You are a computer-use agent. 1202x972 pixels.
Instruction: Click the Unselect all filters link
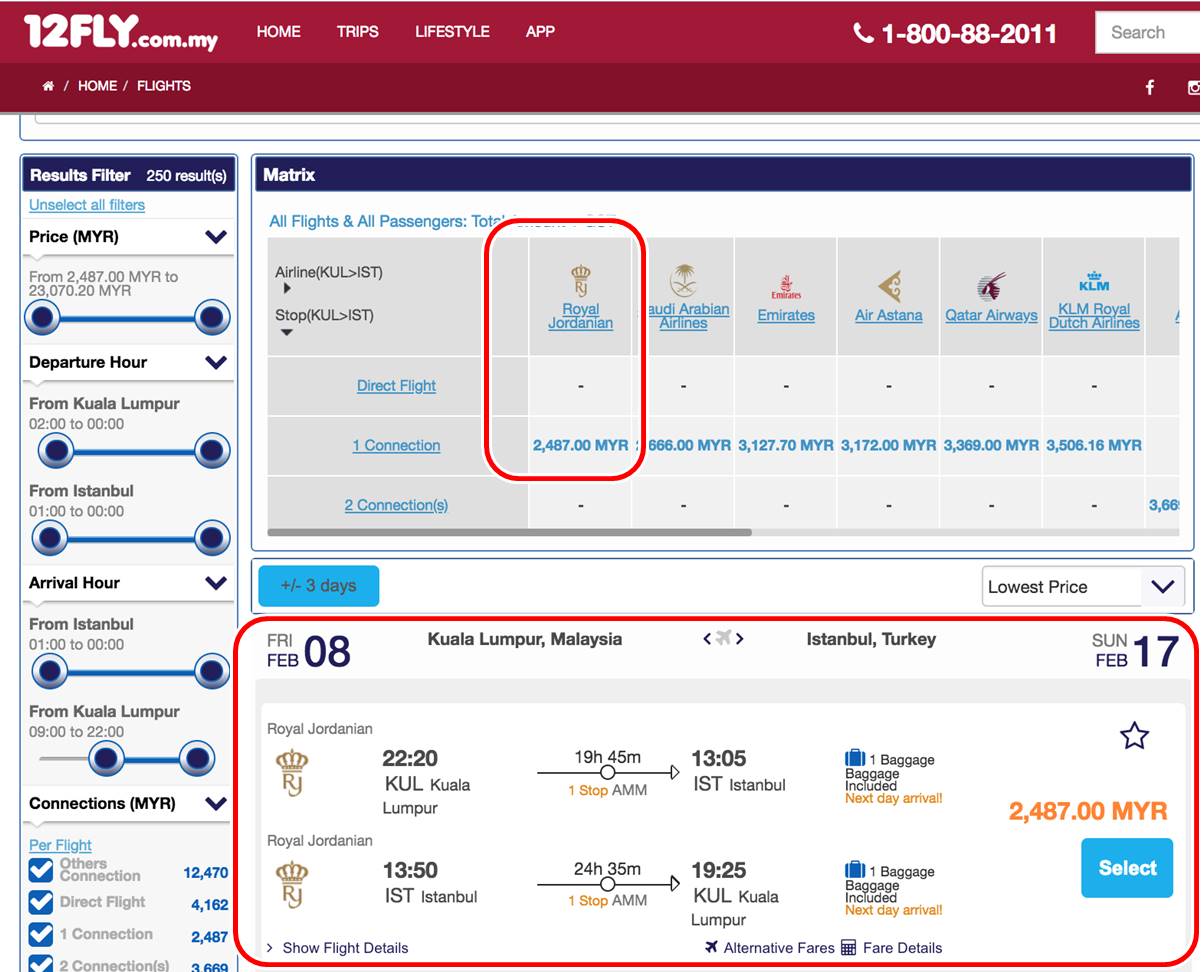87,205
